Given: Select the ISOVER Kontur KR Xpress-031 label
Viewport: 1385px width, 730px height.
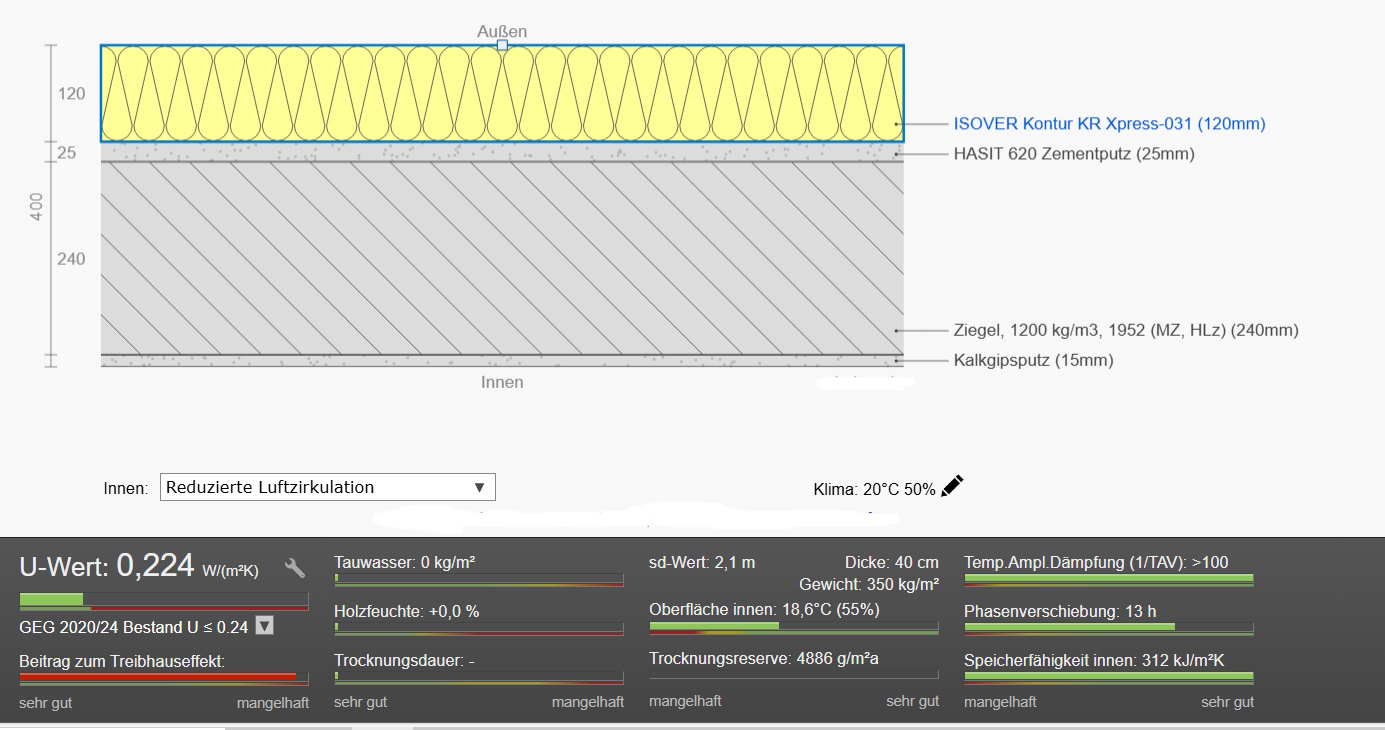Looking at the screenshot, I should coord(1109,124).
